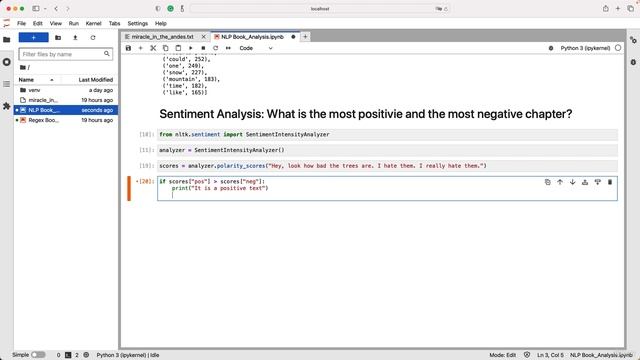This screenshot has height=360, width=640.
Task: Open the Kernel menu
Action: (x=93, y=23)
